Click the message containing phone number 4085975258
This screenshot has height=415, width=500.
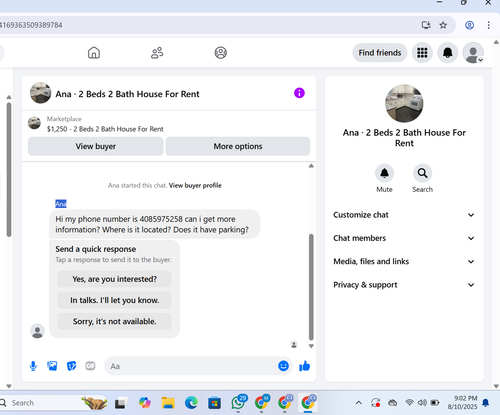tap(154, 224)
